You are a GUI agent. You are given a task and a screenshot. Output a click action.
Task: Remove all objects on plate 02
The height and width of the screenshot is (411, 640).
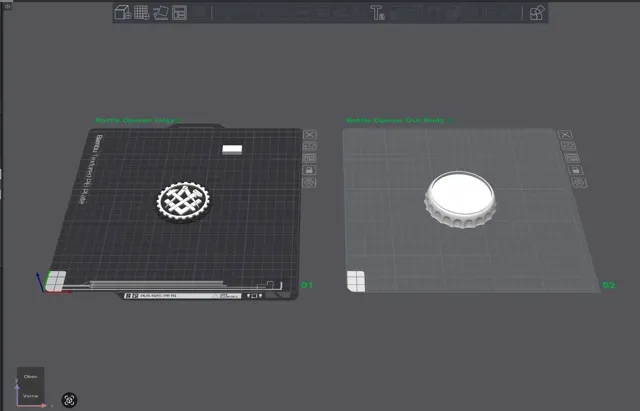(x=565, y=135)
